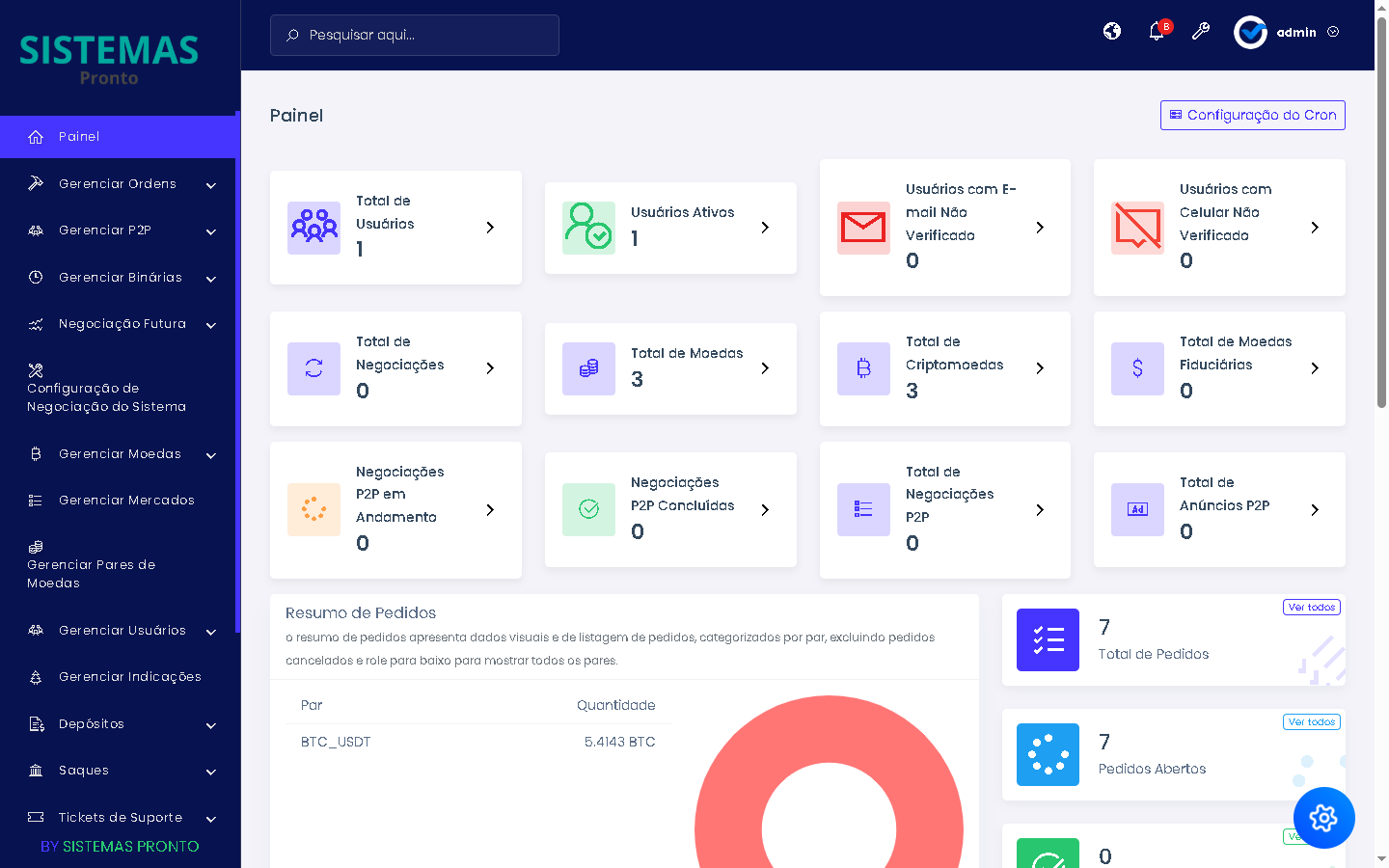The image size is (1389, 868).
Task: Open Gerenciar Mercados in sidebar
Action: tap(126, 501)
